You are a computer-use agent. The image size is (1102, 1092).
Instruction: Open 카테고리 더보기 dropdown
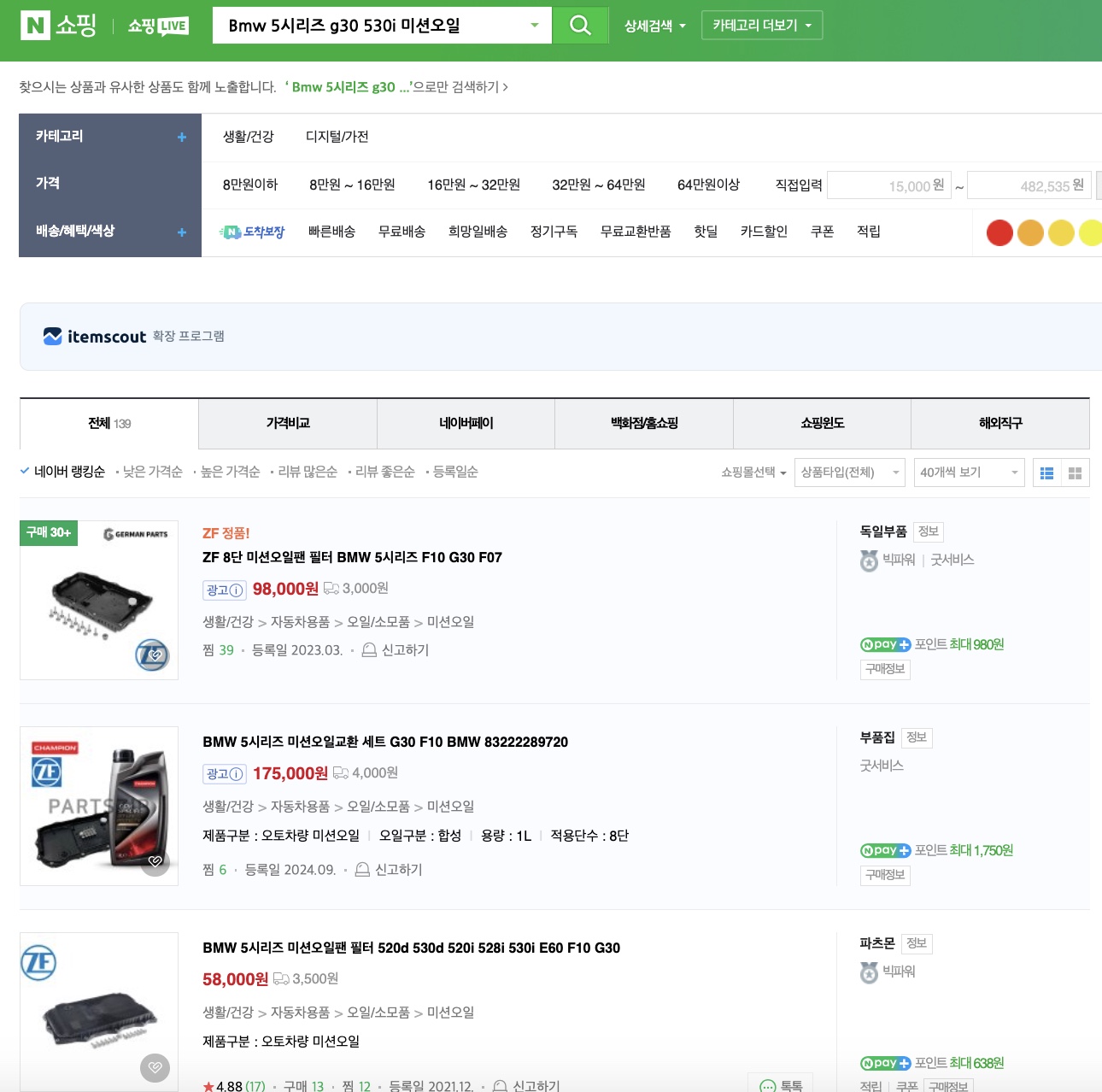coord(762,26)
